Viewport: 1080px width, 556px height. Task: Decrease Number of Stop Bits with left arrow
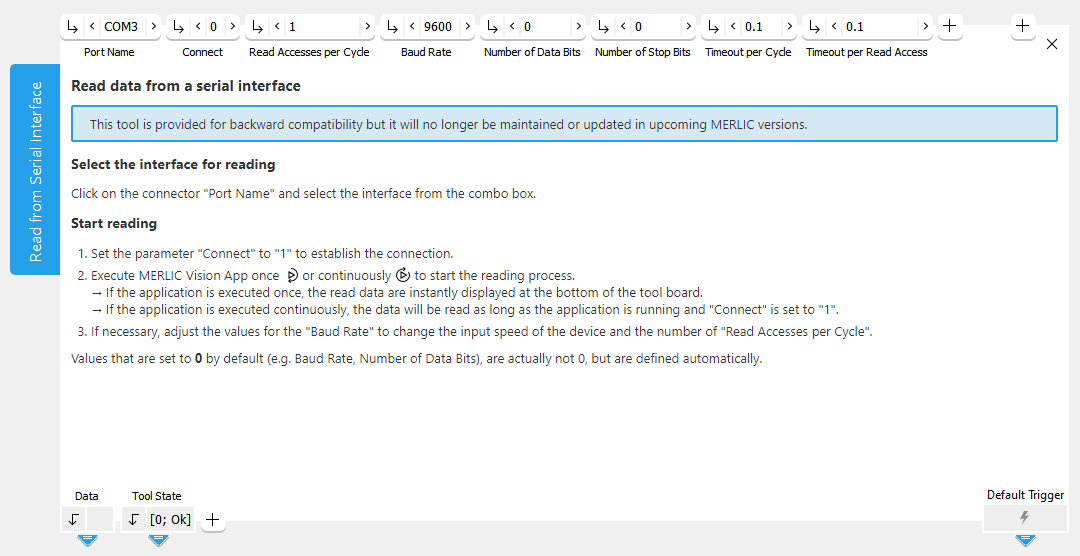point(624,27)
